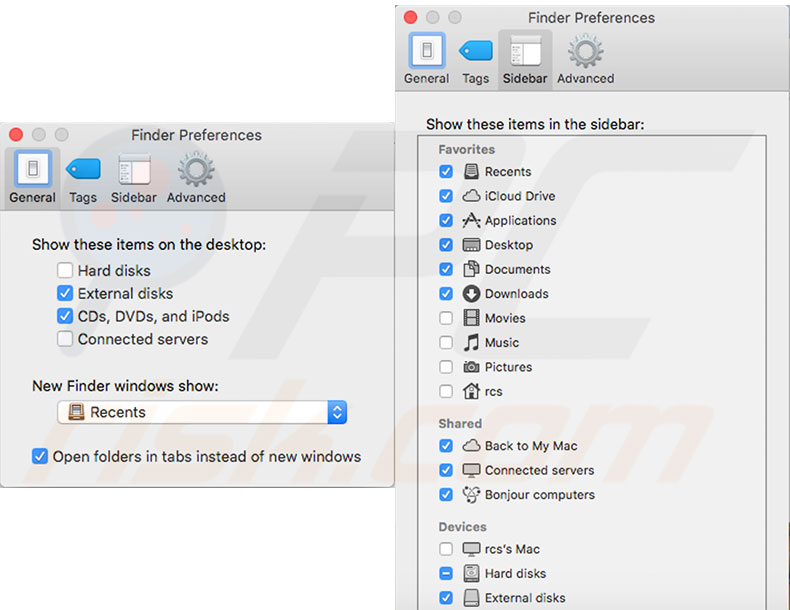The image size is (790, 610).
Task: Uncheck Bonjour computers checkbox
Action: (x=446, y=495)
